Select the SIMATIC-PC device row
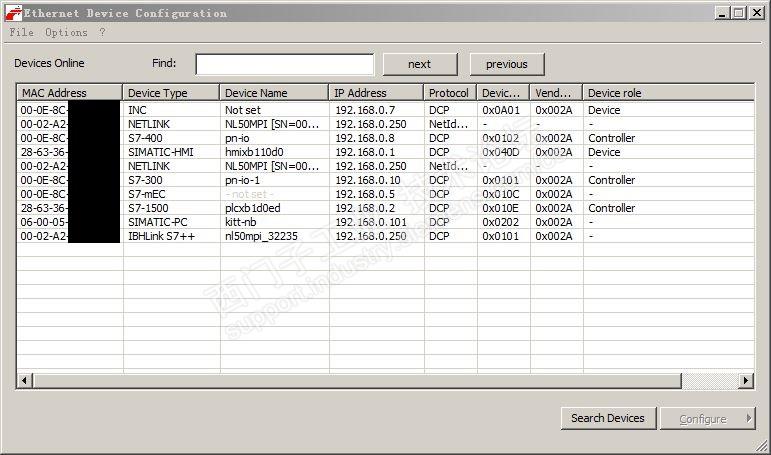This screenshot has width=771, height=455. tap(386, 222)
